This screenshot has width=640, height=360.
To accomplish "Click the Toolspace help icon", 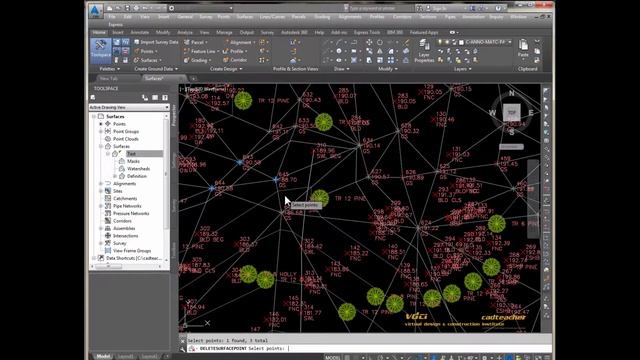I will 165,98.
